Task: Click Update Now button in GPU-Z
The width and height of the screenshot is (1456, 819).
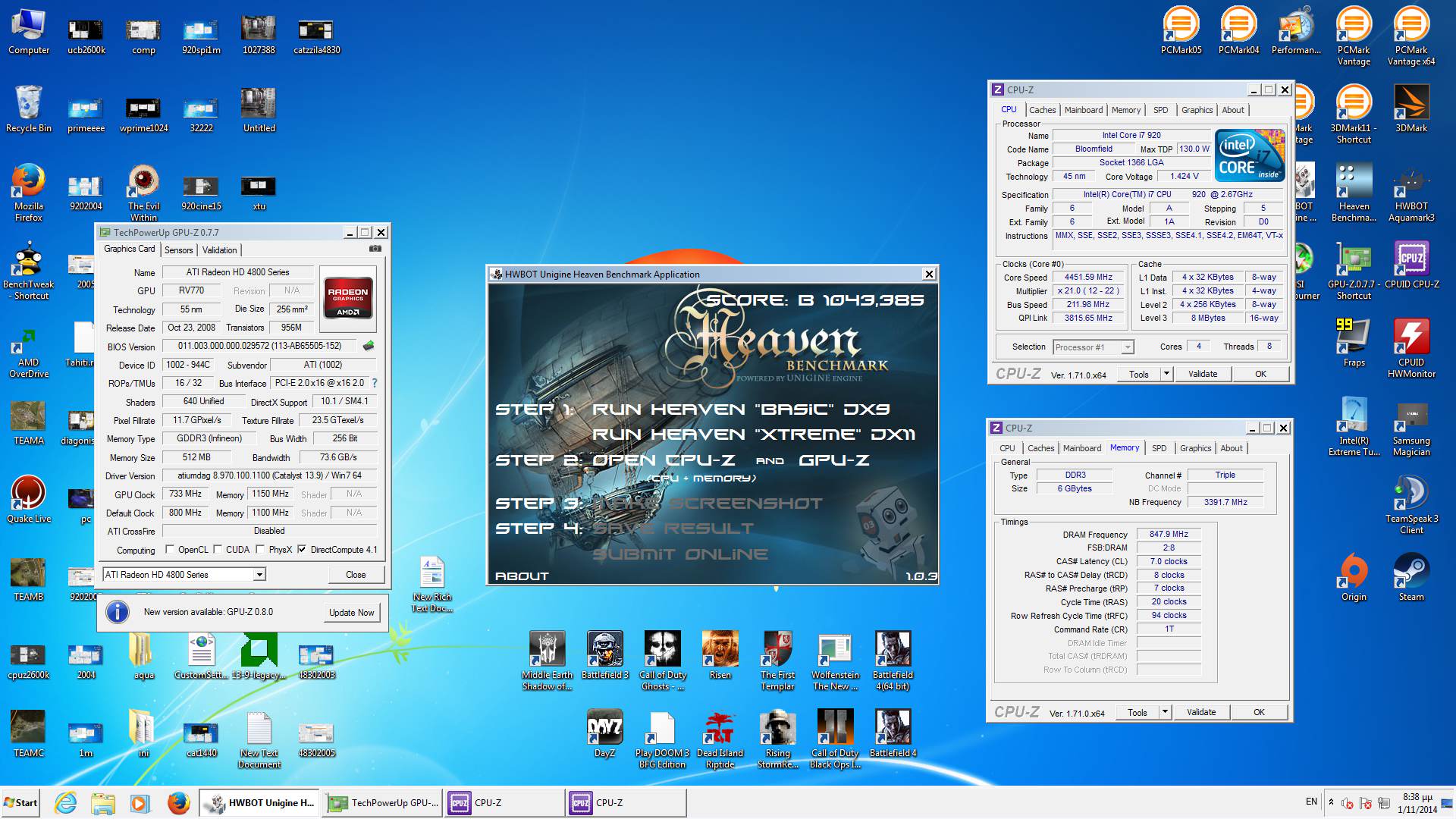Action: [352, 613]
